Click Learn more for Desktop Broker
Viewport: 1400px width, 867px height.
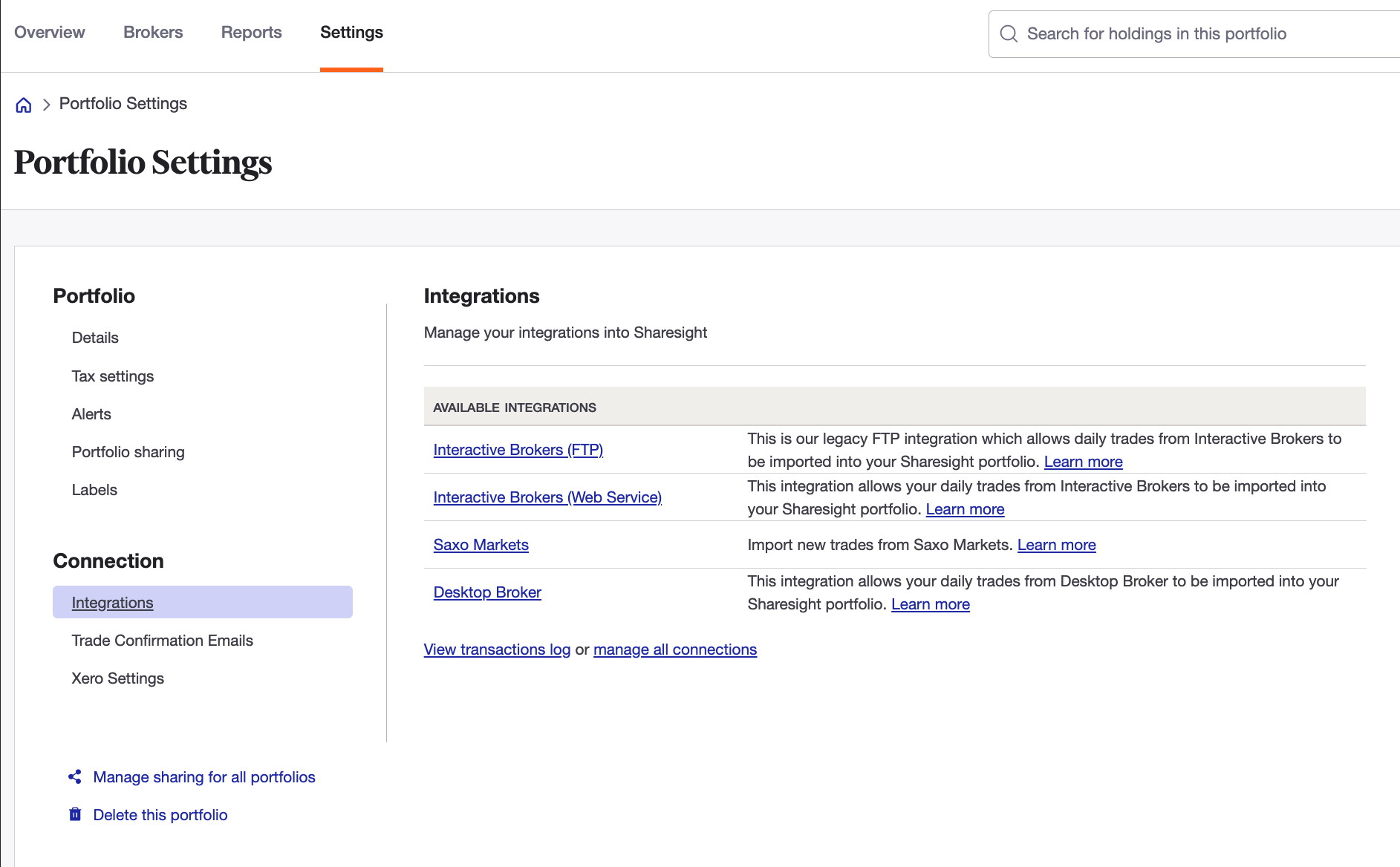click(931, 604)
